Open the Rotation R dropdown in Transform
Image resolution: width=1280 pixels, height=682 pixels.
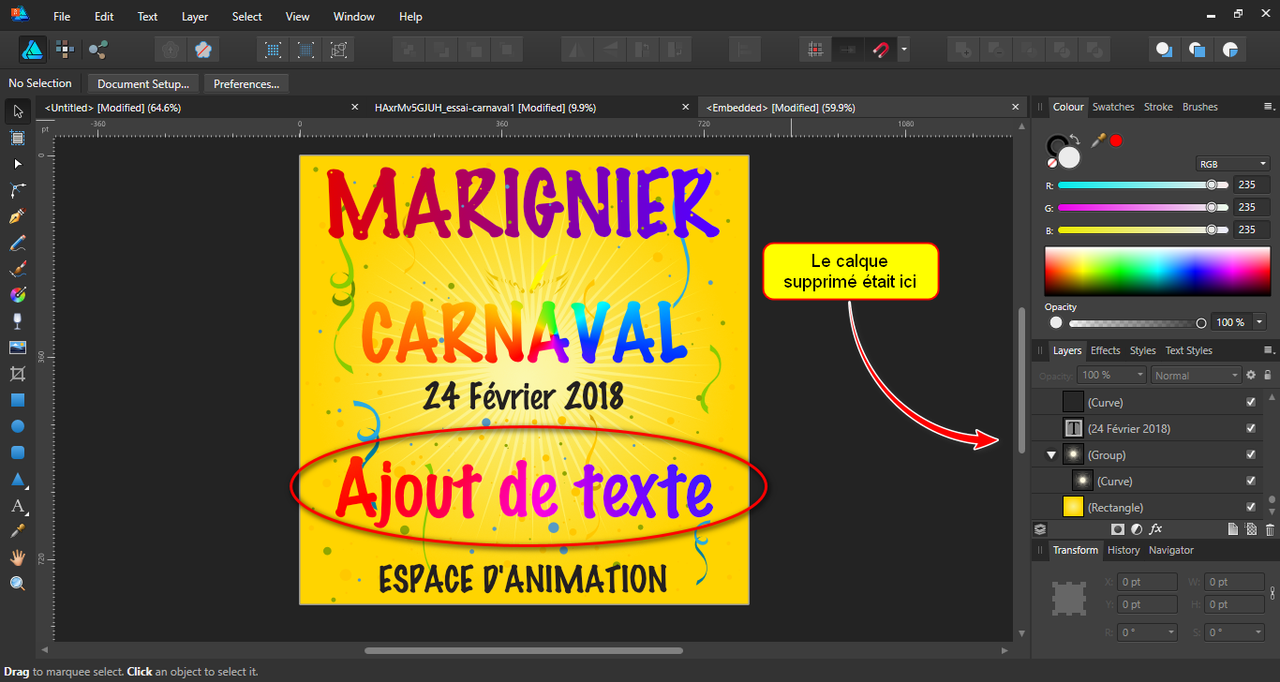click(x=1148, y=632)
